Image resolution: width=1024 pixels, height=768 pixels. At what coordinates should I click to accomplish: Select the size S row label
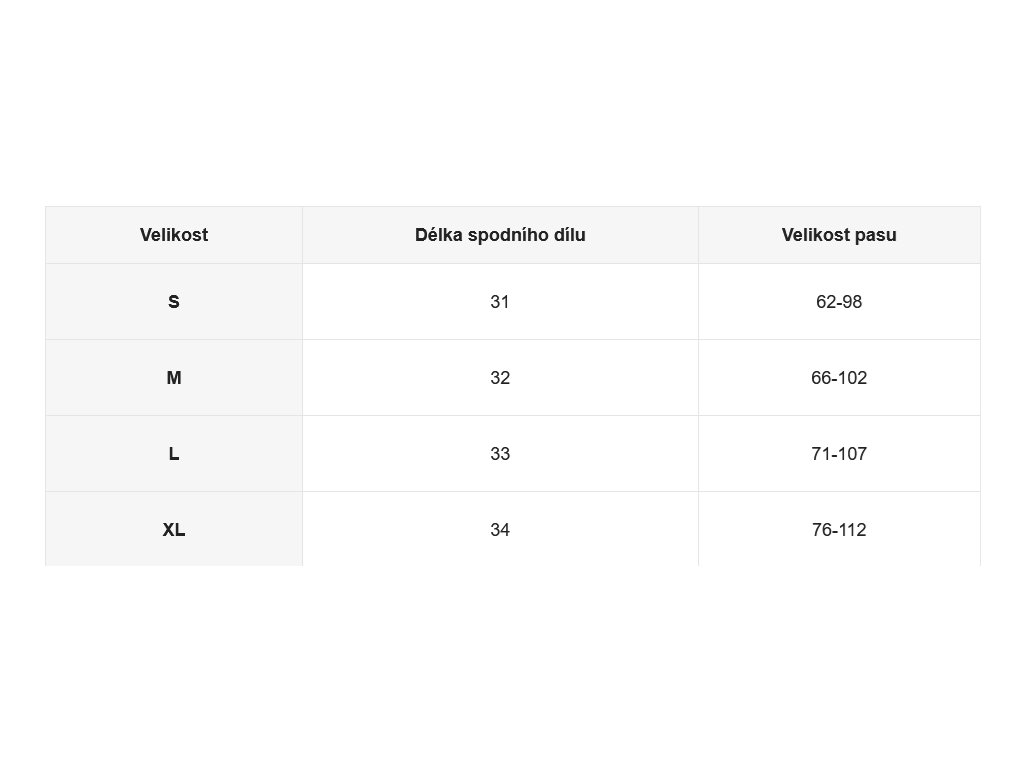tap(174, 301)
